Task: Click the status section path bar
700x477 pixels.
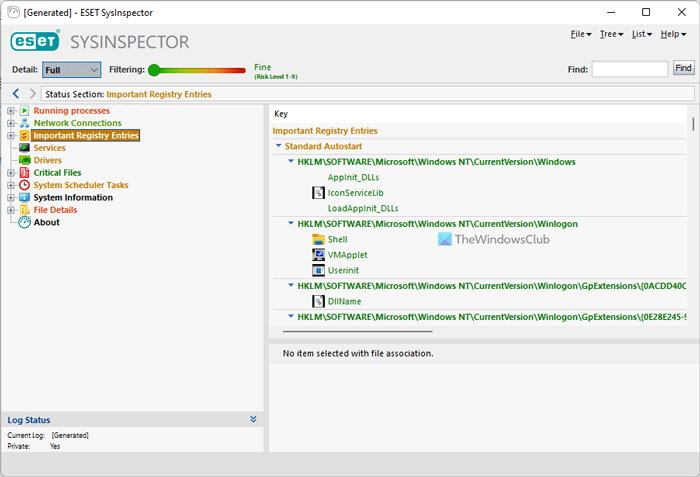Action: tap(368, 94)
